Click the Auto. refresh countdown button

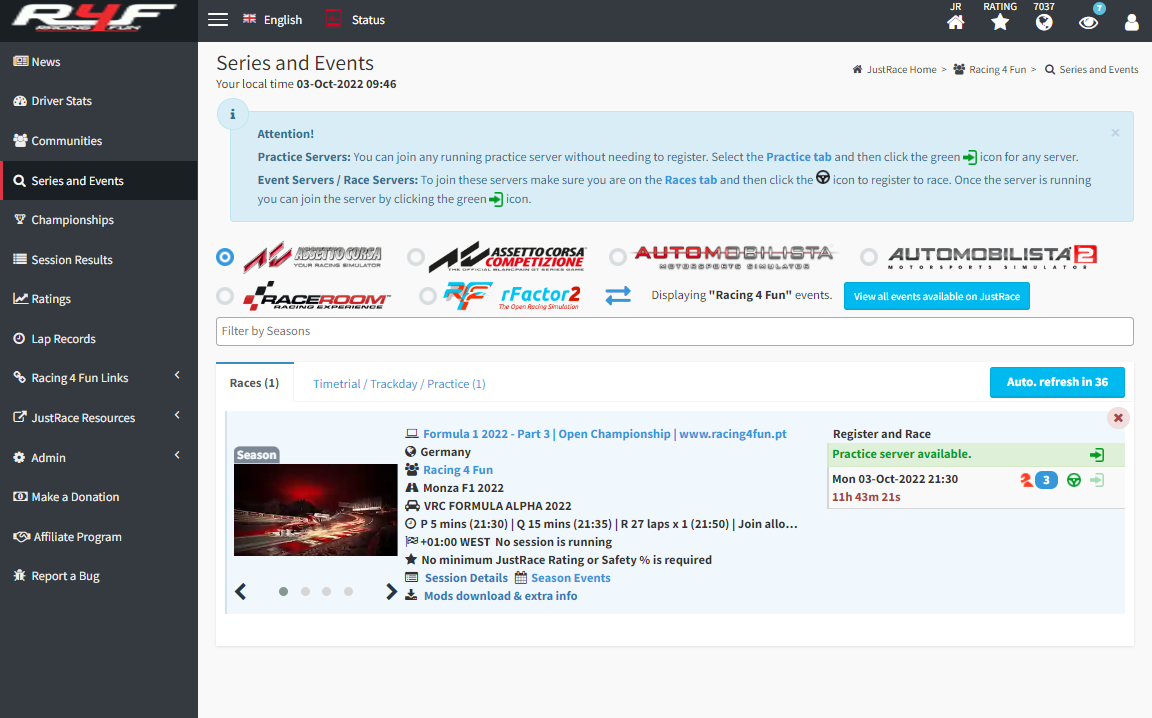pyautogui.click(x=1057, y=382)
